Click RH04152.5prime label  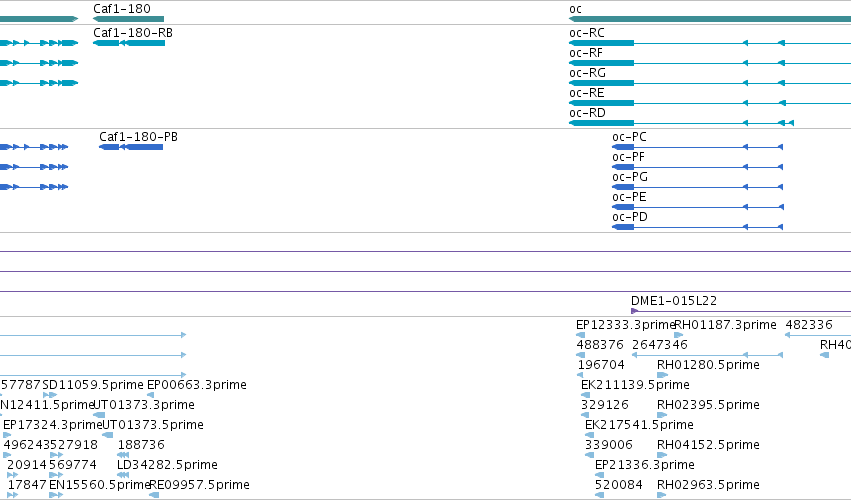pyautogui.click(x=708, y=445)
